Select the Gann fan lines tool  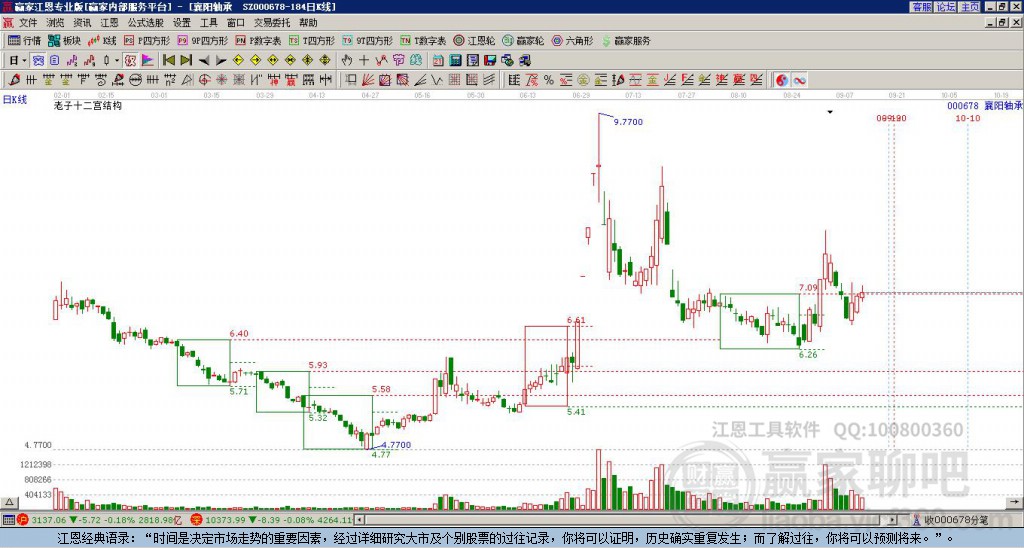[368, 80]
